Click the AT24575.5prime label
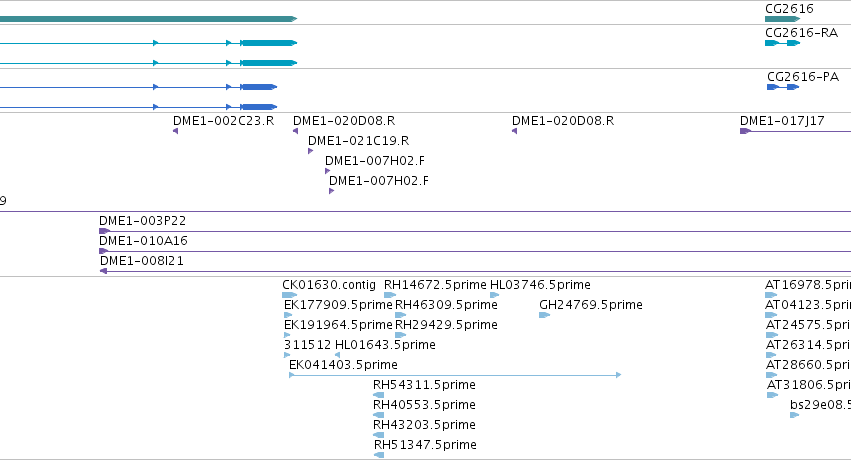The image size is (851, 460). pyautogui.click(x=808, y=325)
